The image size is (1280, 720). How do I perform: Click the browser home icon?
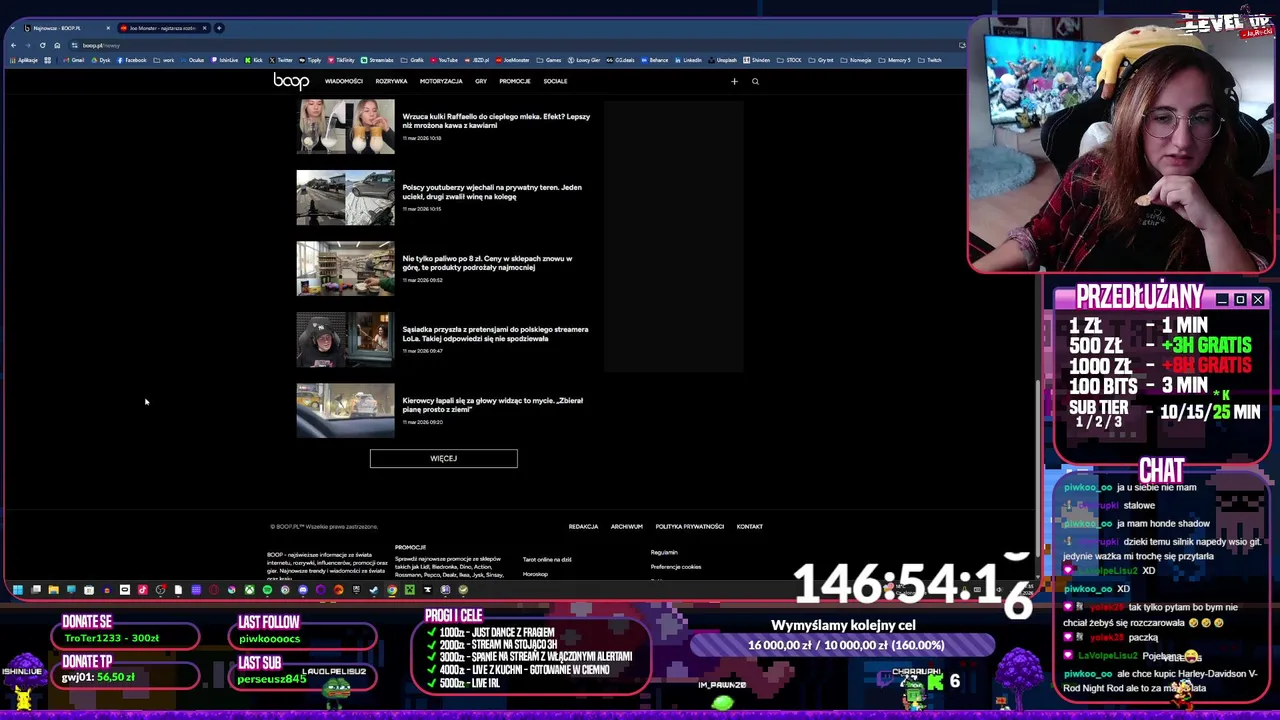tap(57, 45)
